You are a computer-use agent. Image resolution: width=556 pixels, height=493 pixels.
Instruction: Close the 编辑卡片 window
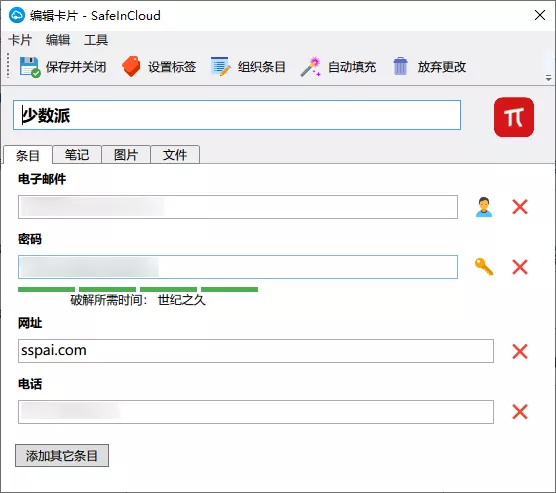540,15
